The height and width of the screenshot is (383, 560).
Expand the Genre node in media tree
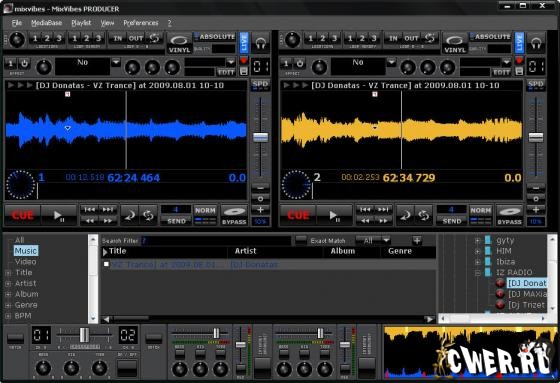tap(8, 305)
